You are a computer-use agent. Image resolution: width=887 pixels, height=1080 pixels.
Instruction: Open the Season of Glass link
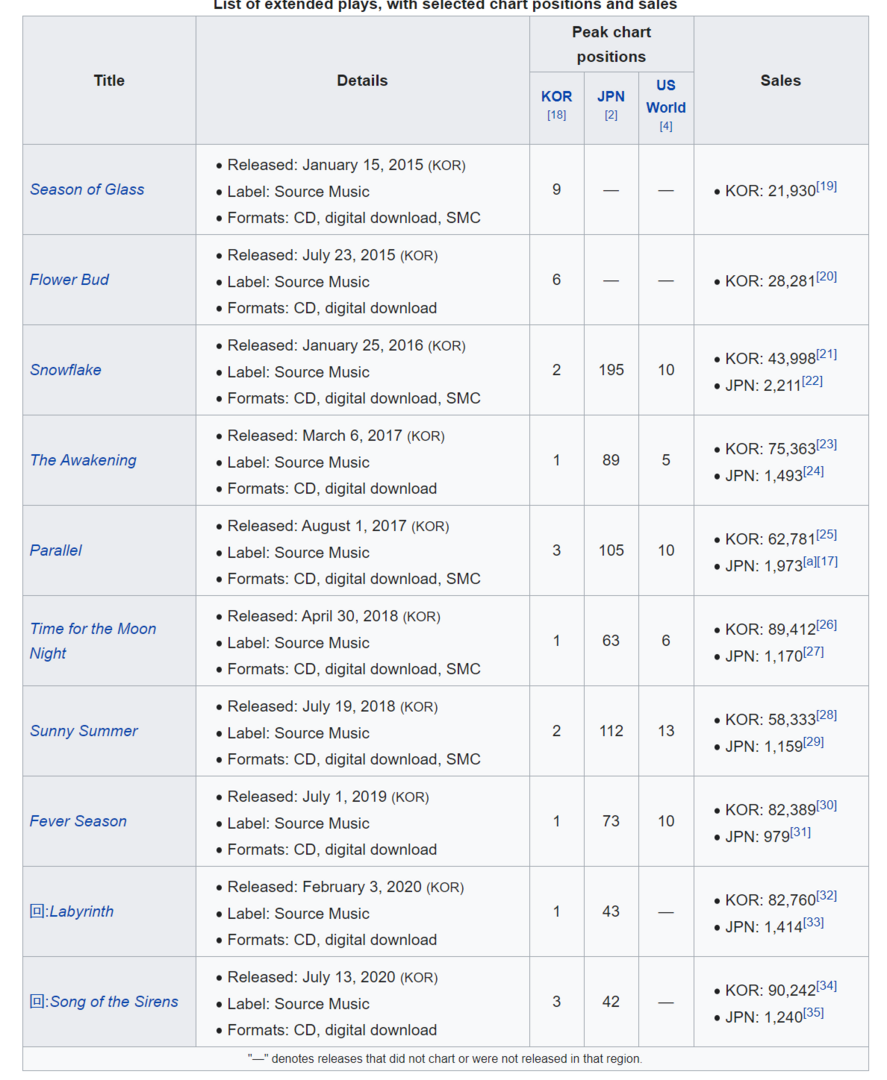coord(87,189)
